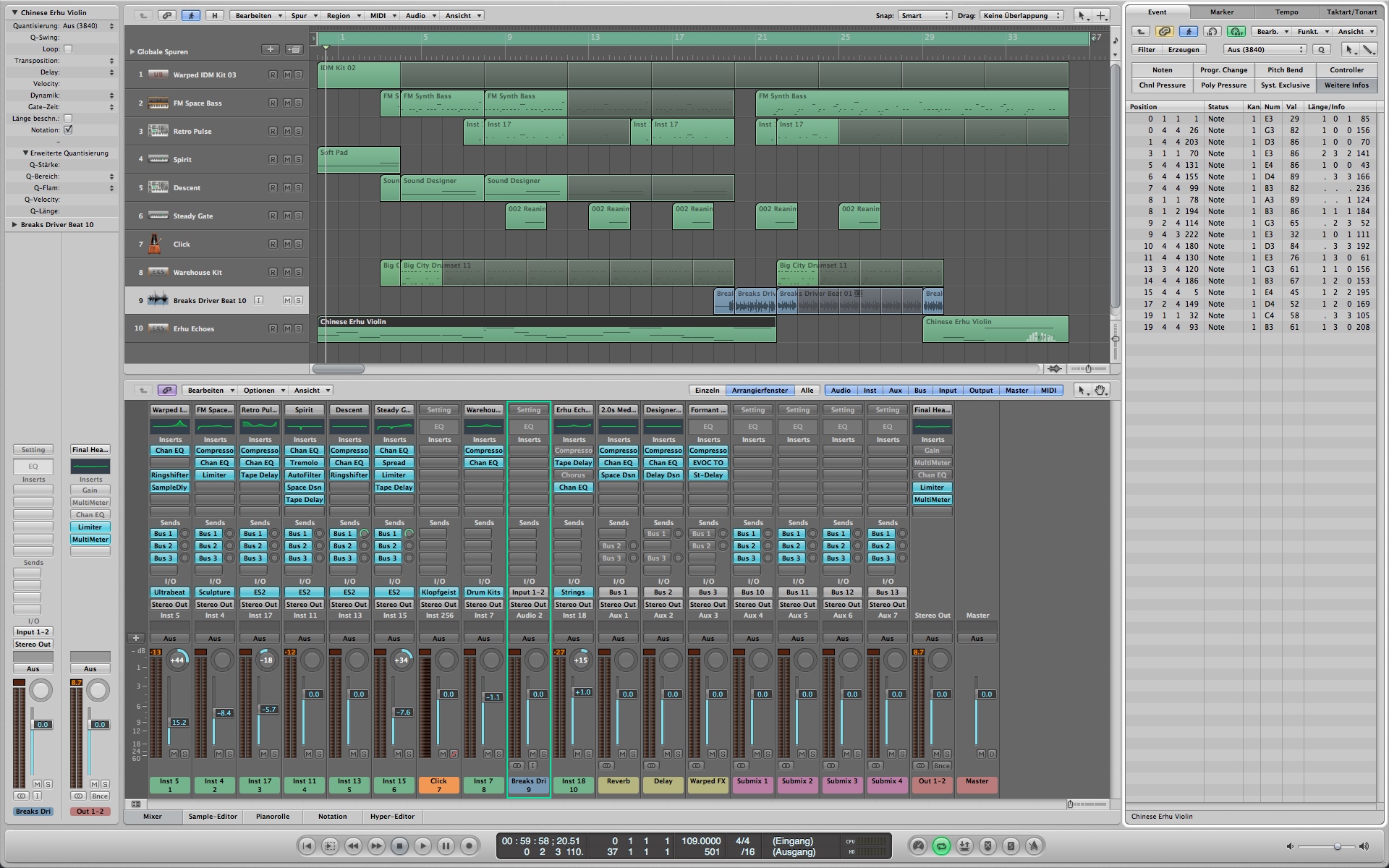Click the Alle button in mixer view
The width and height of the screenshot is (1389, 868).
pos(807,391)
